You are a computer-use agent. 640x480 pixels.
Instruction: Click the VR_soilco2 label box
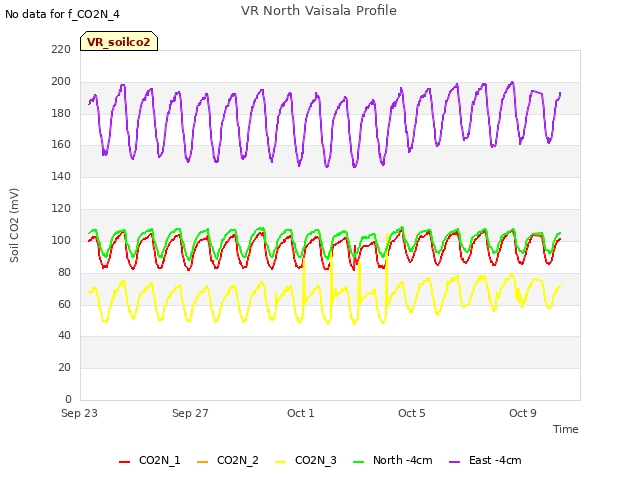(119, 41)
